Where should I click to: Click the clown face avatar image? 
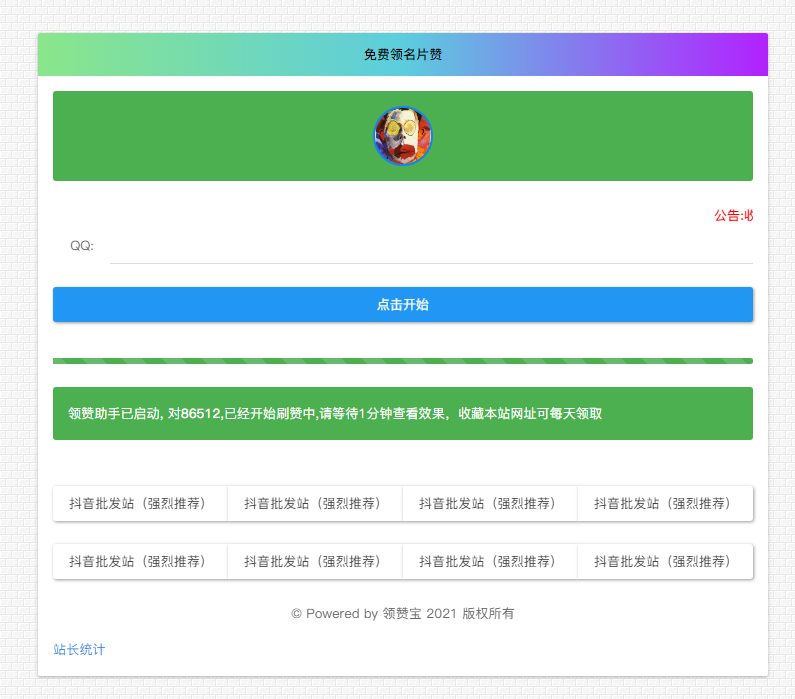pyautogui.click(x=403, y=136)
